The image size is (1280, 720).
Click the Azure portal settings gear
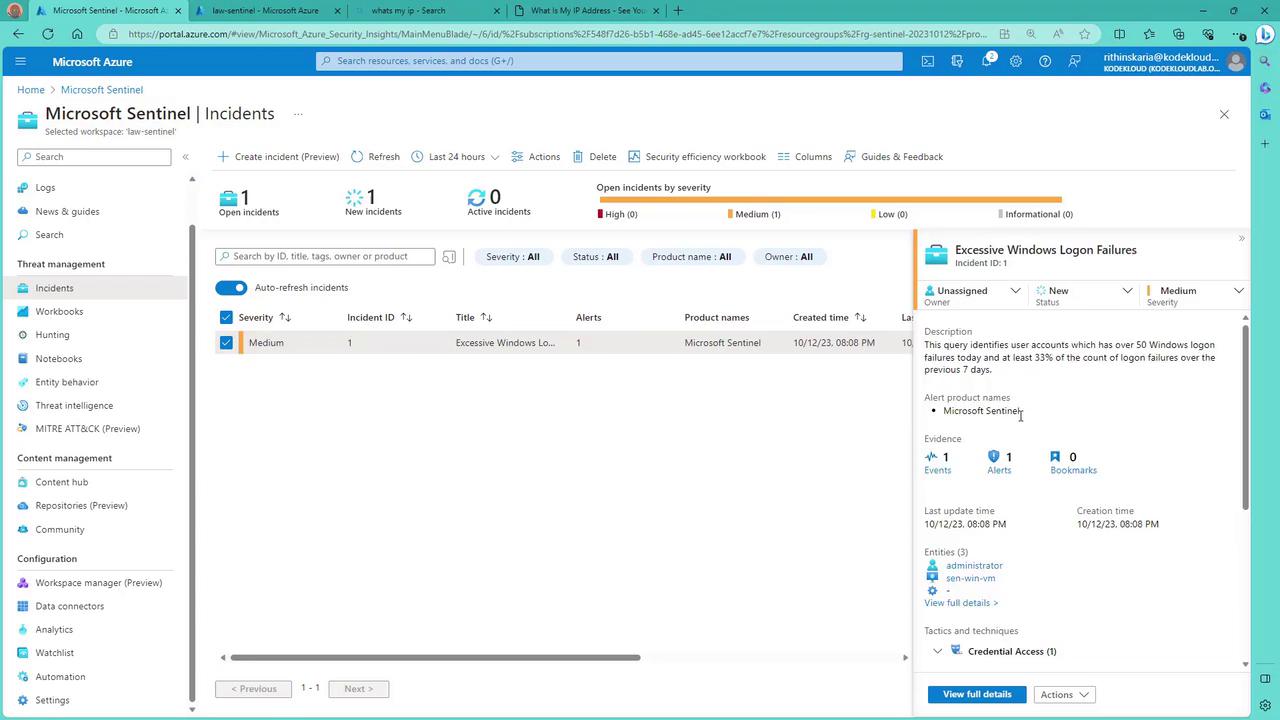[1015, 61]
